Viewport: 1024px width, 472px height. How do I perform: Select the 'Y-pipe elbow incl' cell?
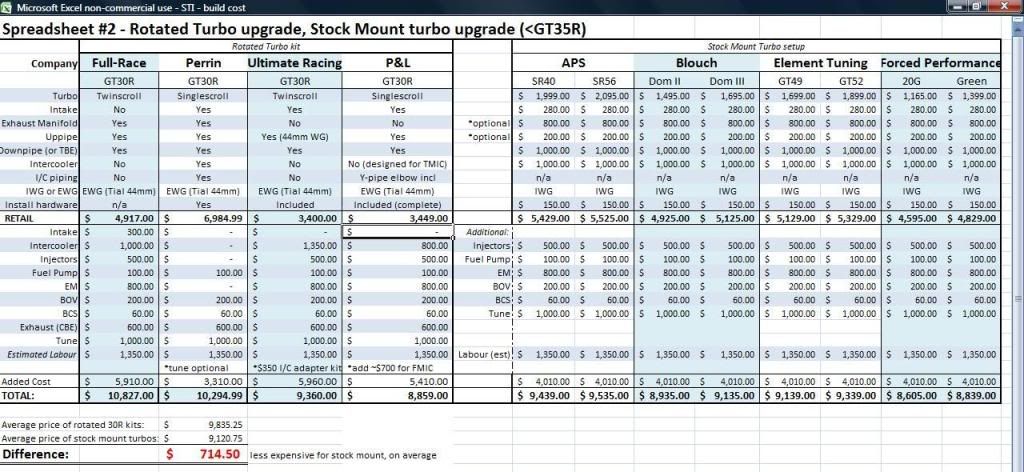[x=397, y=178]
